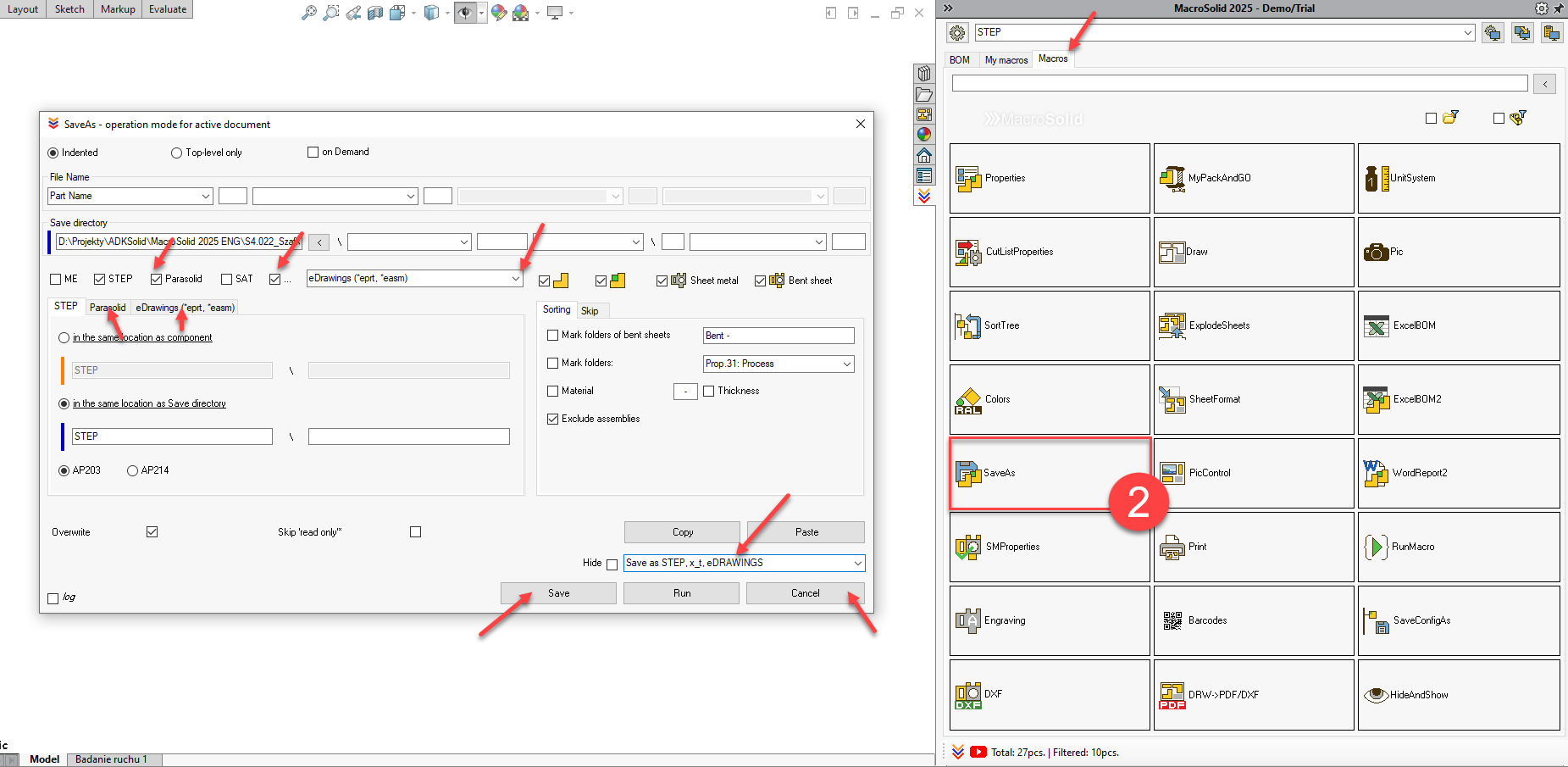Click the Copy button

tap(682, 532)
